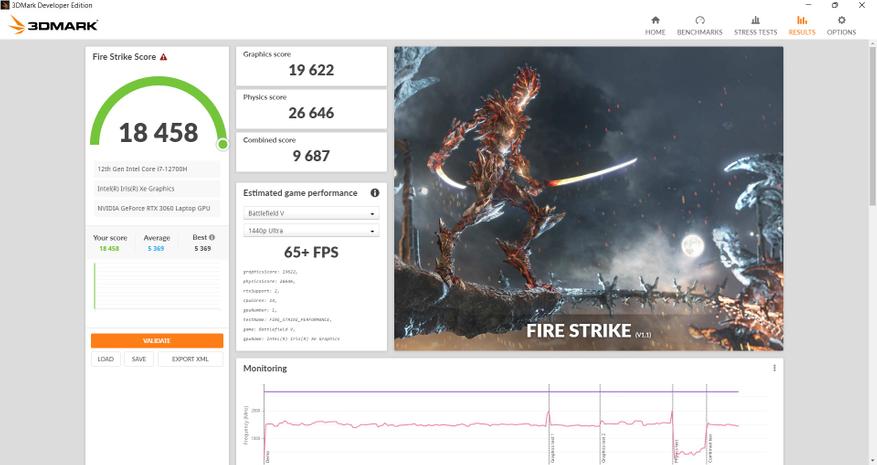
Task: Select the Results tab
Action: (x=802, y=26)
